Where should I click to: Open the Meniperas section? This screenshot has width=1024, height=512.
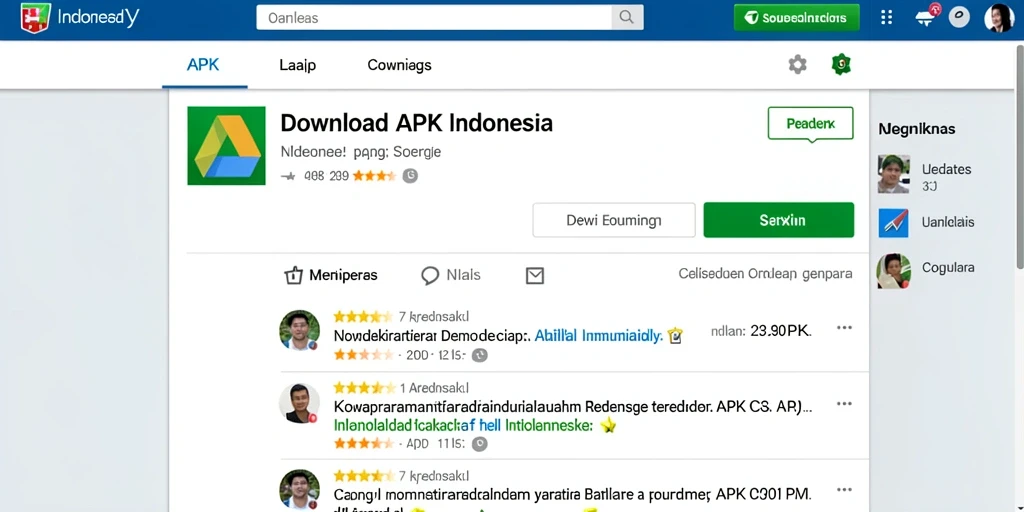(331, 276)
